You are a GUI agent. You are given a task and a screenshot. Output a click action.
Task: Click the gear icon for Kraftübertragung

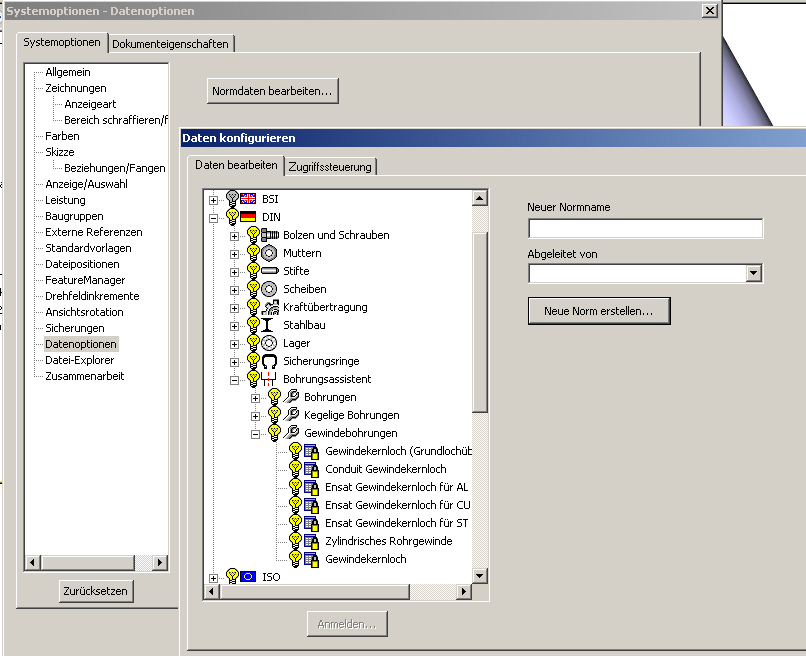click(270, 307)
